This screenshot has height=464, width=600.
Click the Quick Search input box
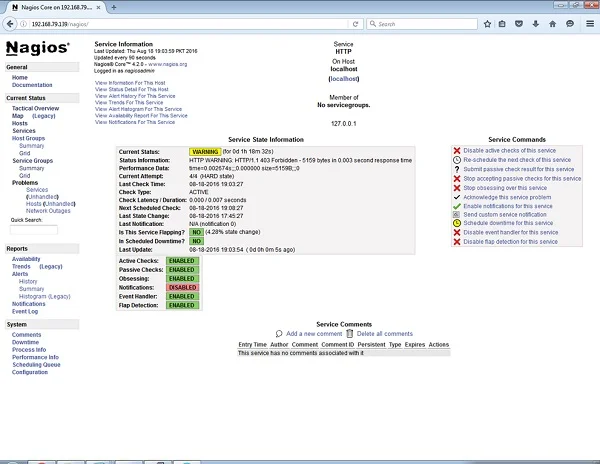click(x=34, y=230)
